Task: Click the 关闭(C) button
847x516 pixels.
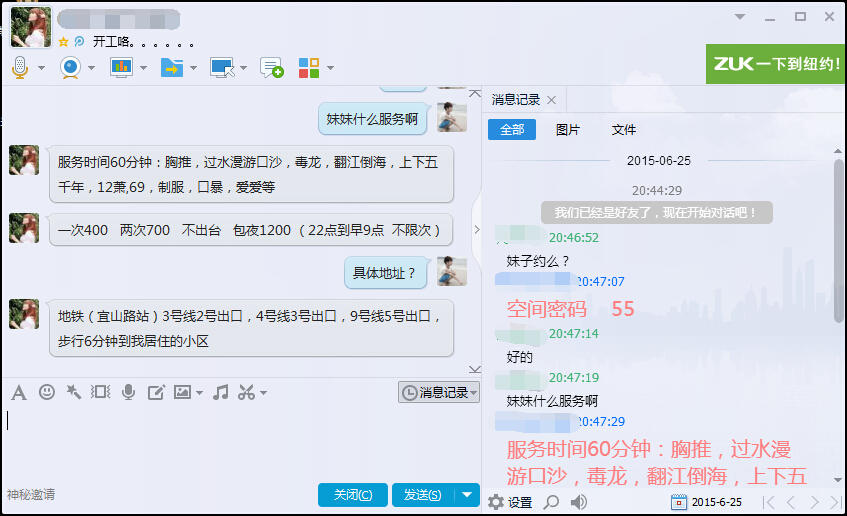Action: coord(353,494)
